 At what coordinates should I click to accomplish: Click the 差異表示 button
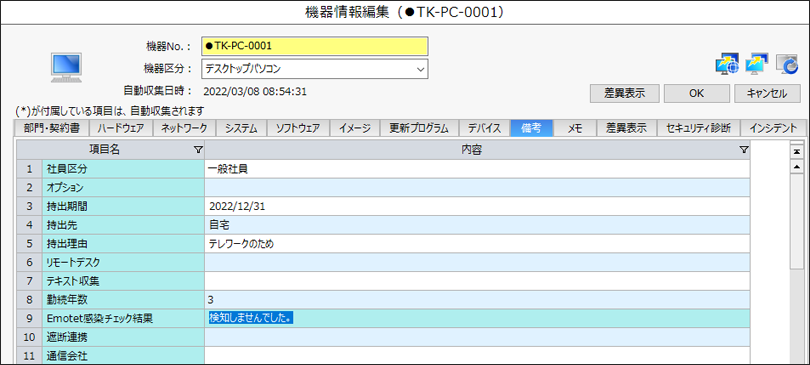pos(625,93)
